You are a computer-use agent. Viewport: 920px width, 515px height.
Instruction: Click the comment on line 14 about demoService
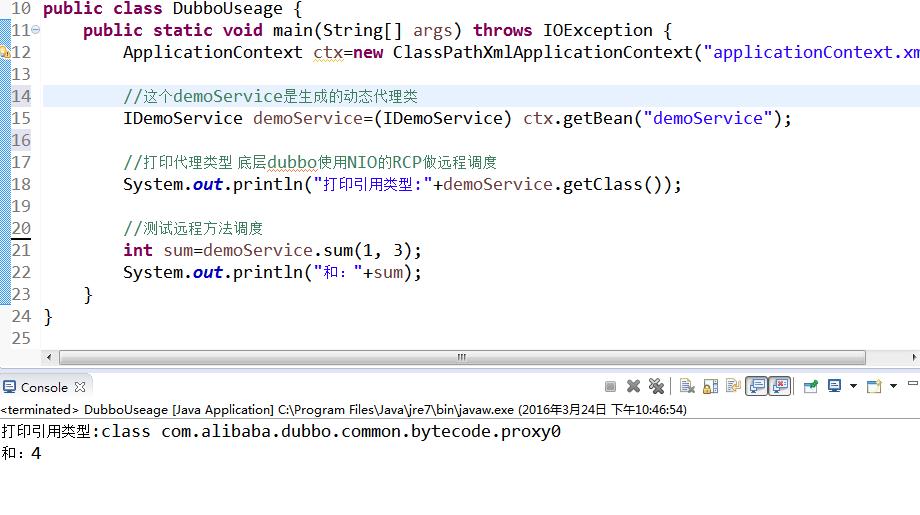pos(270,96)
